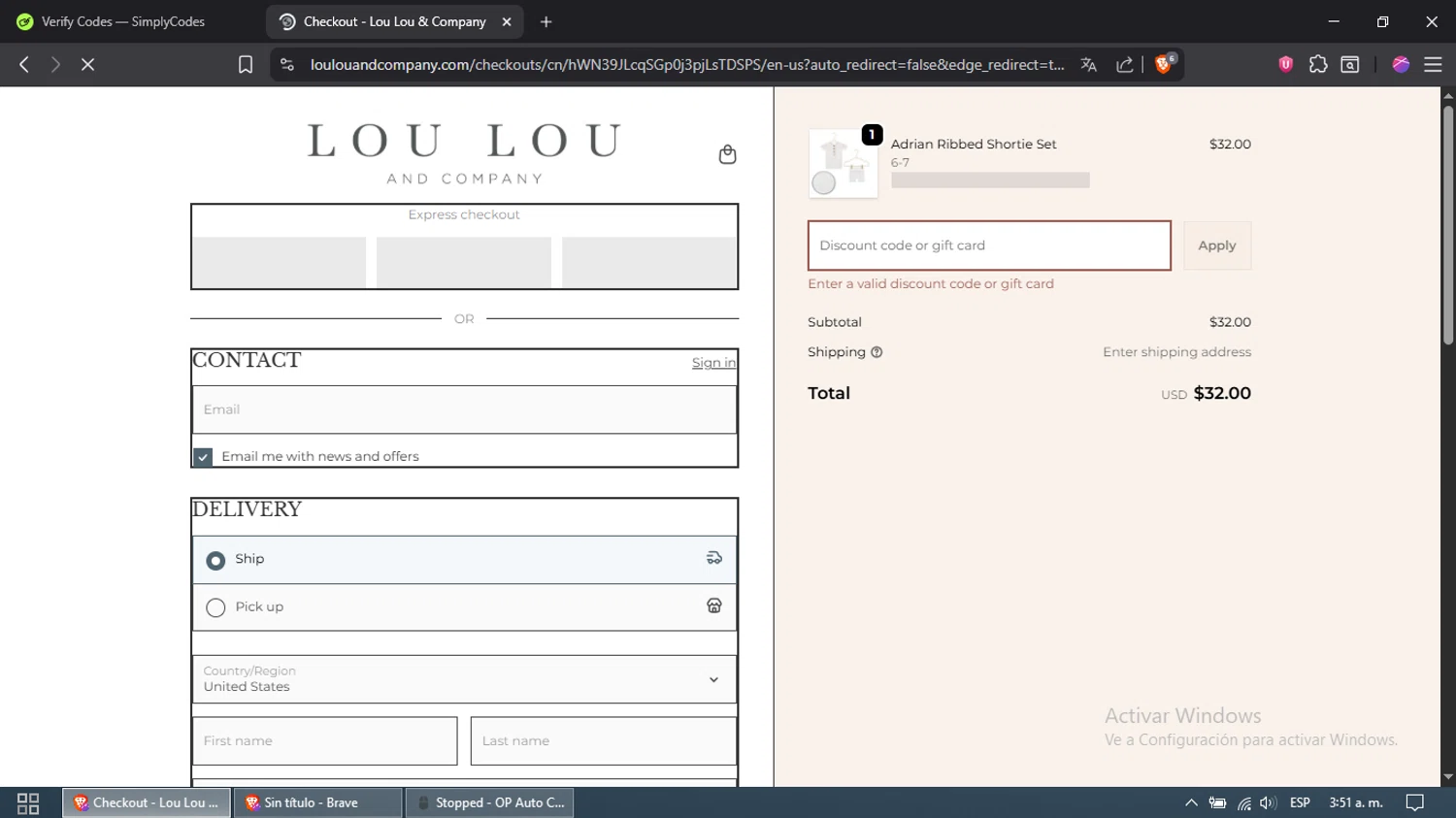Open the shopping bag cart icon
This screenshot has width=1456, height=818.
pyautogui.click(x=727, y=154)
